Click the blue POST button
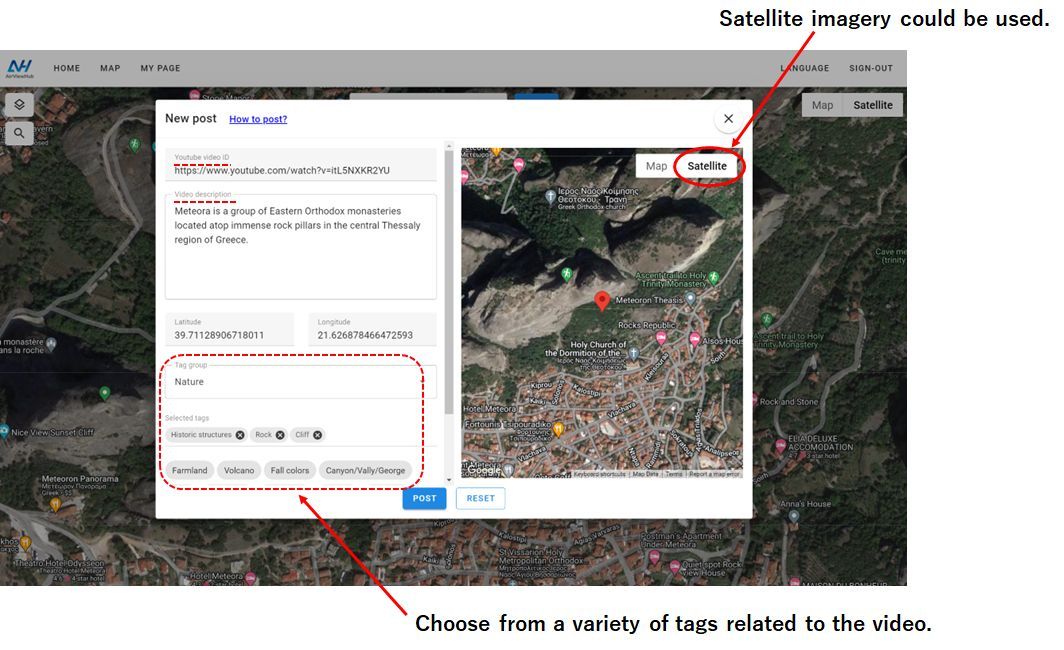 pos(424,498)
